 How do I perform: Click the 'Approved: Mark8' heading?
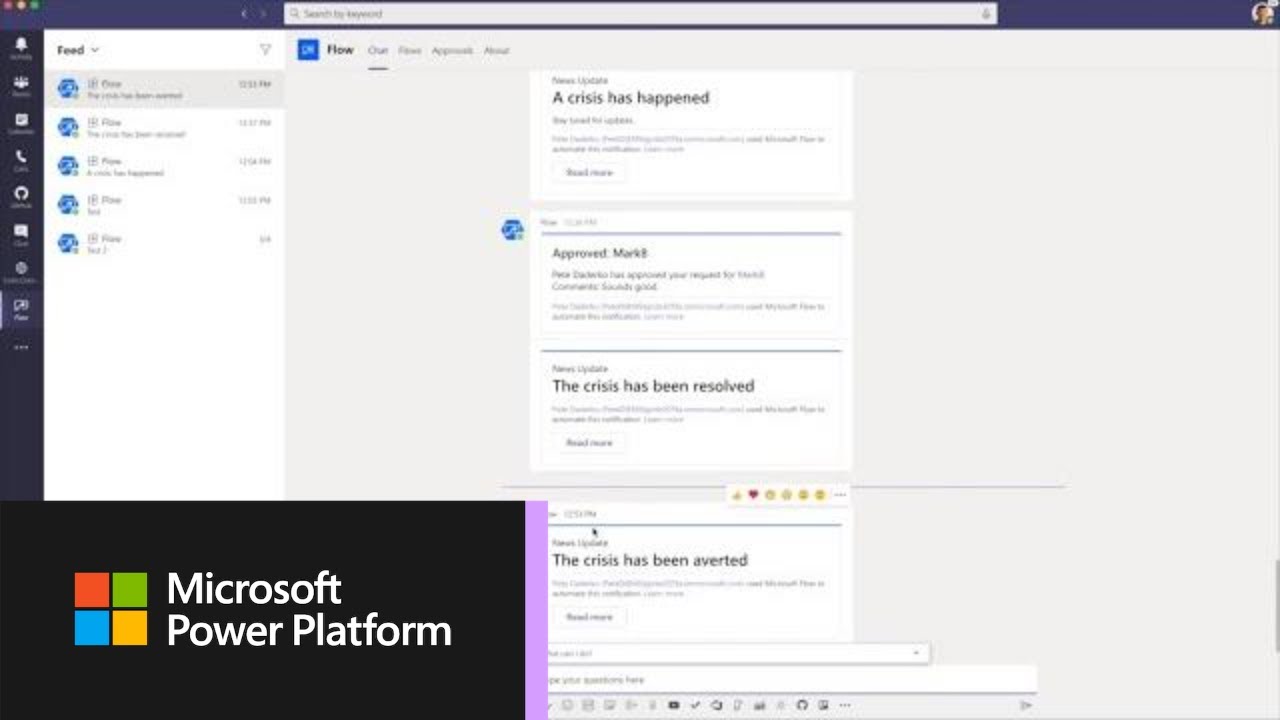pos(600,254)
